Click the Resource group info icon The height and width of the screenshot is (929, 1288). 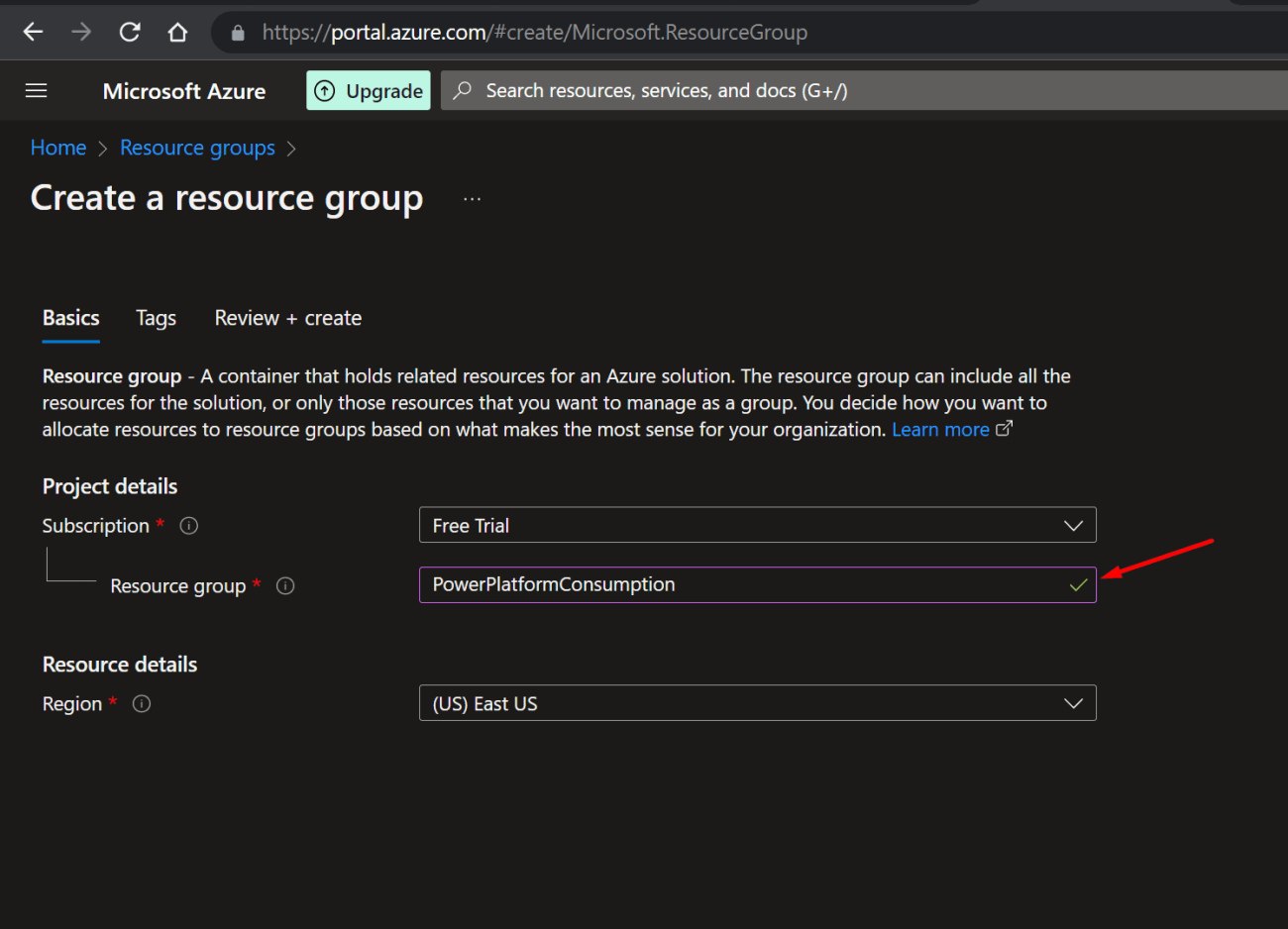pos(285,585)
